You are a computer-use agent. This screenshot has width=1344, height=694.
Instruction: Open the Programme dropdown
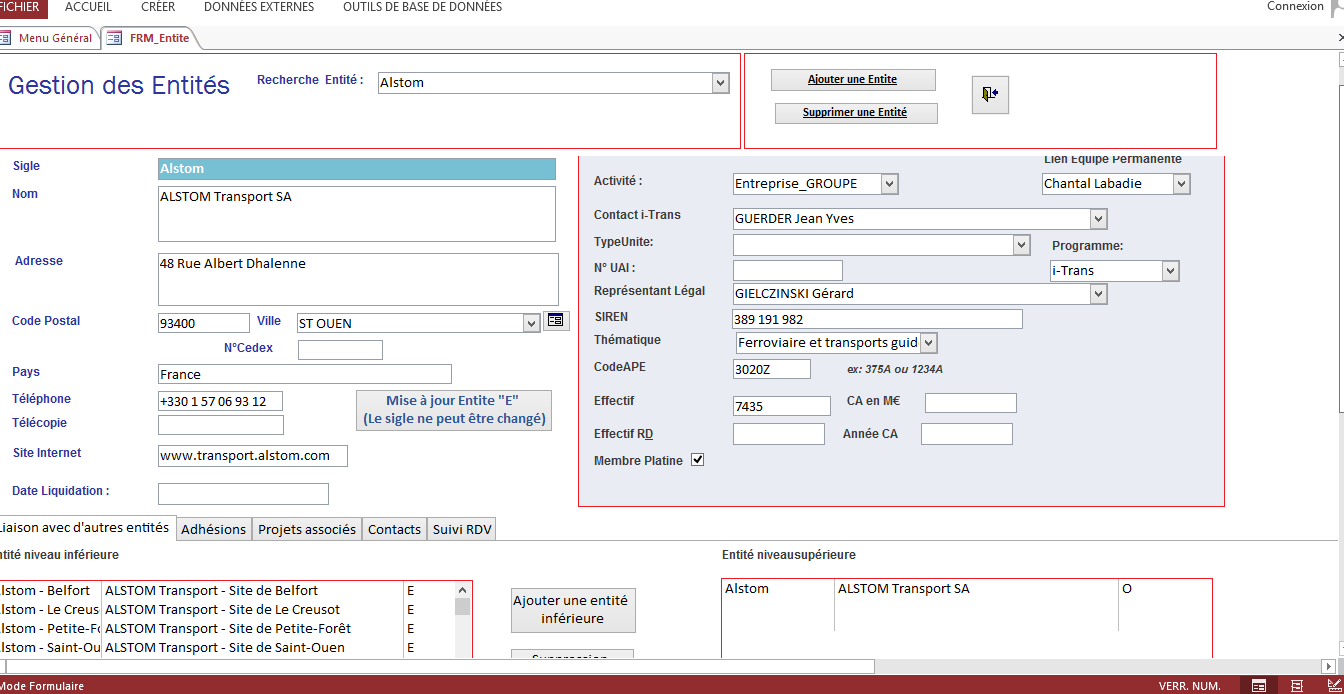click(1171, 271)
